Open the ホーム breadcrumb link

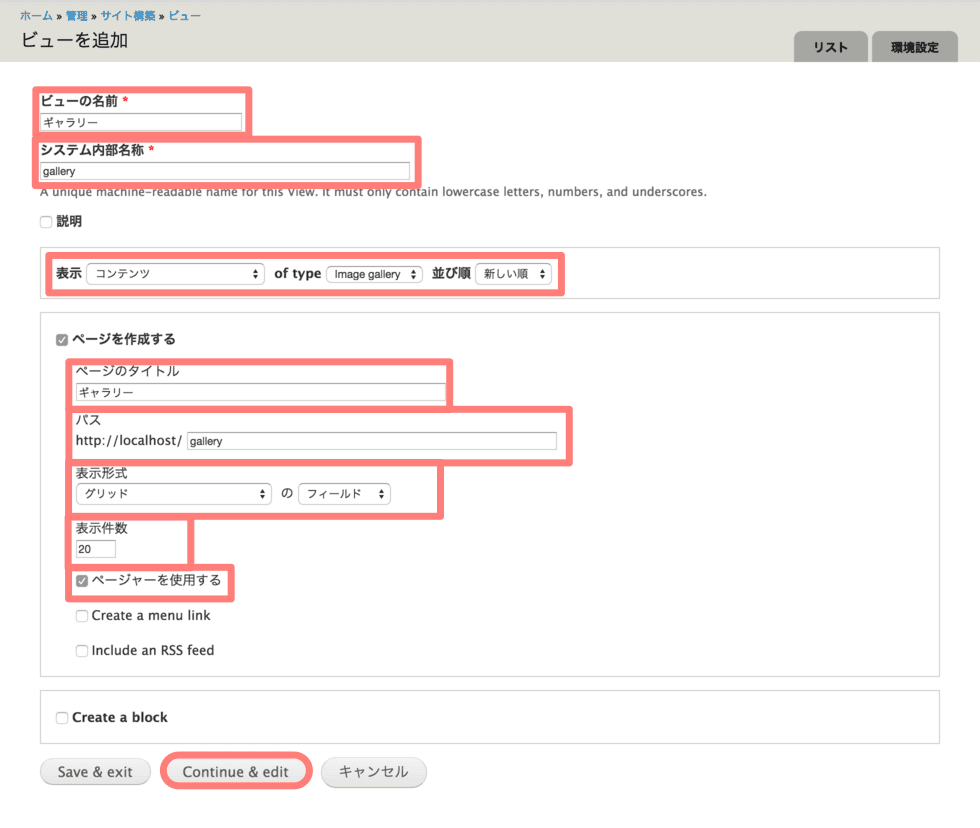36,16
